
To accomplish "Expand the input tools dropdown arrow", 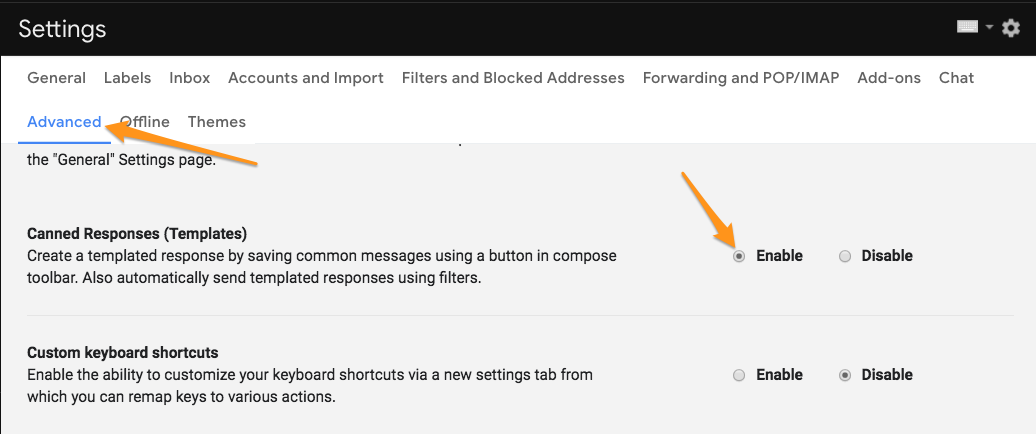I will 989,28.
